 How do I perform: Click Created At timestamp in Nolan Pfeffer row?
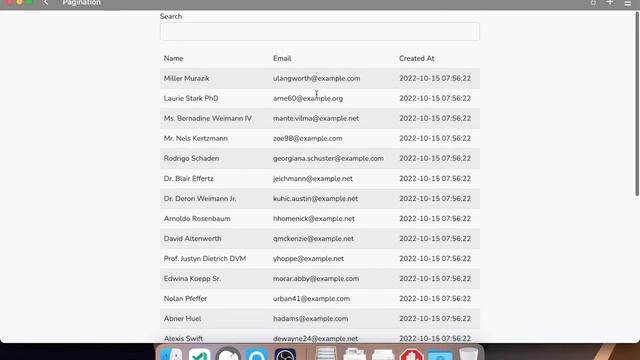pyautogui.click(x=435, y=298)
